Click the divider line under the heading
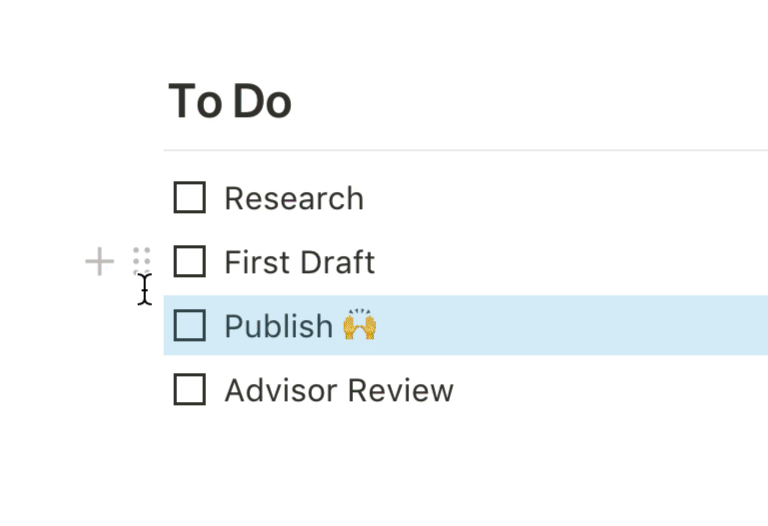 click(465, 150)
